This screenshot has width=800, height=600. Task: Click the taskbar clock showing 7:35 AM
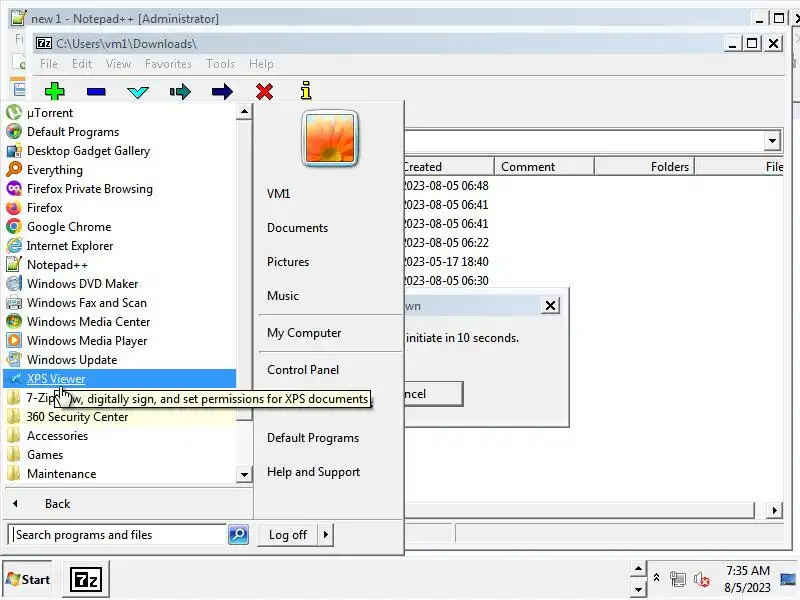tap(747, 579)
